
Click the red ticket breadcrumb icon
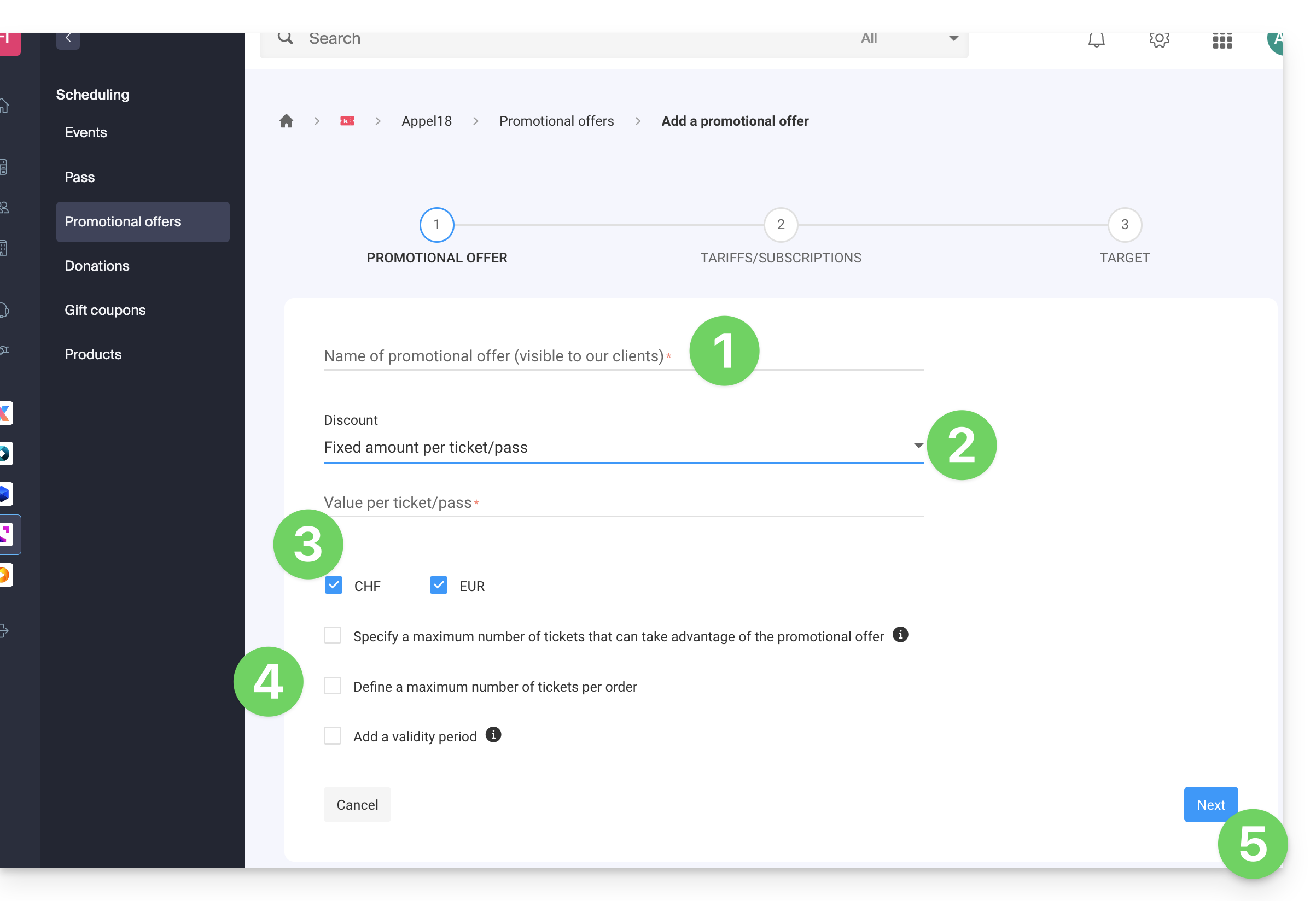coord(347,121)
